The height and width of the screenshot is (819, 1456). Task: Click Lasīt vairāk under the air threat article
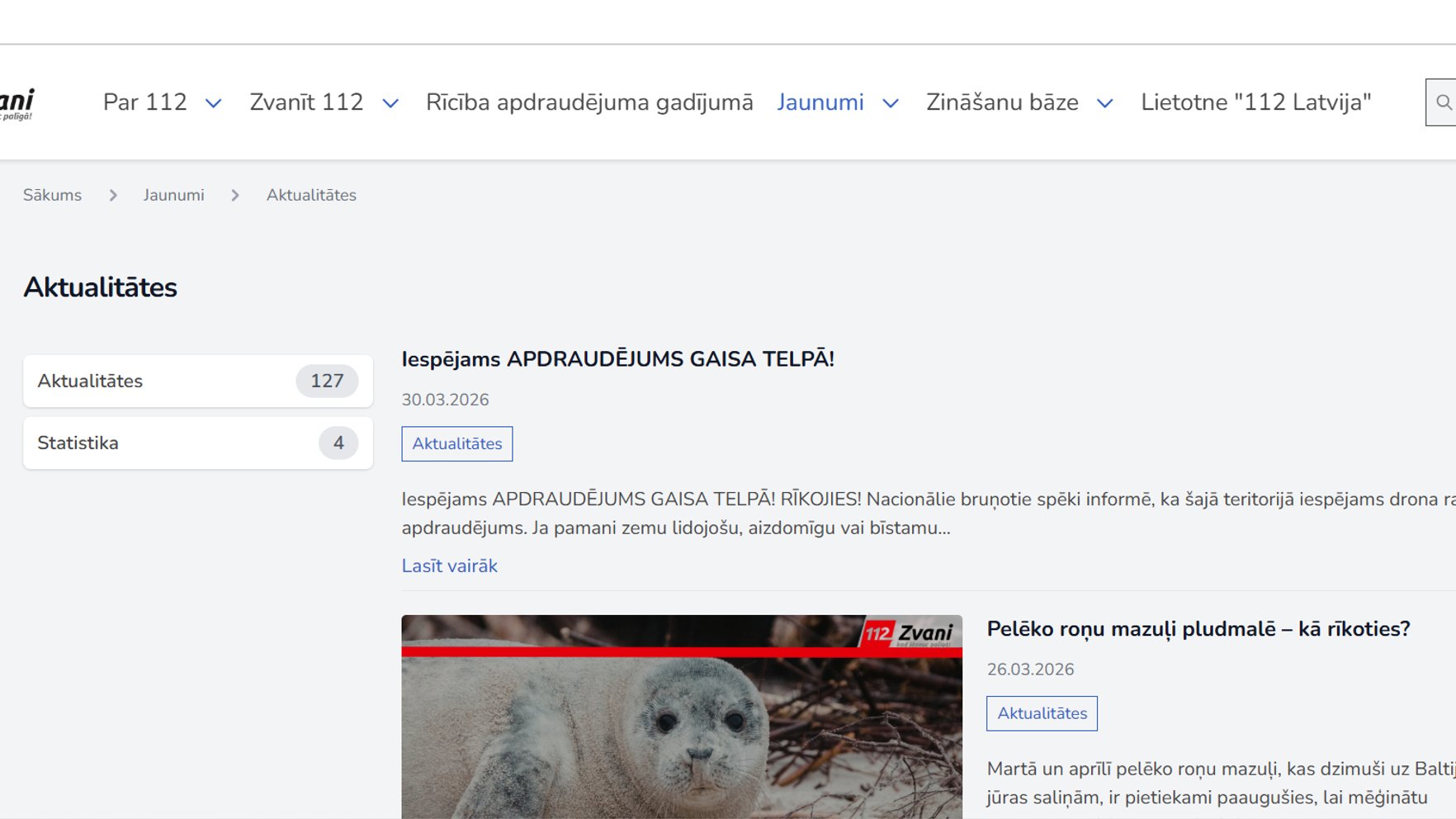click(449, 566)
